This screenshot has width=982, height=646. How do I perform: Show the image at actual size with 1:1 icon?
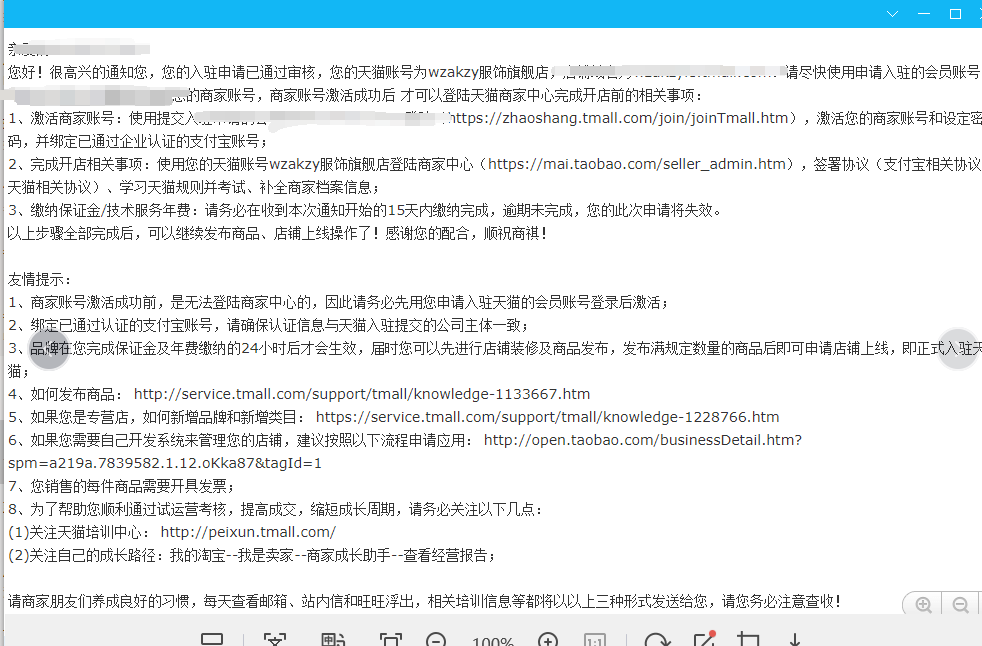click(594, 640)
